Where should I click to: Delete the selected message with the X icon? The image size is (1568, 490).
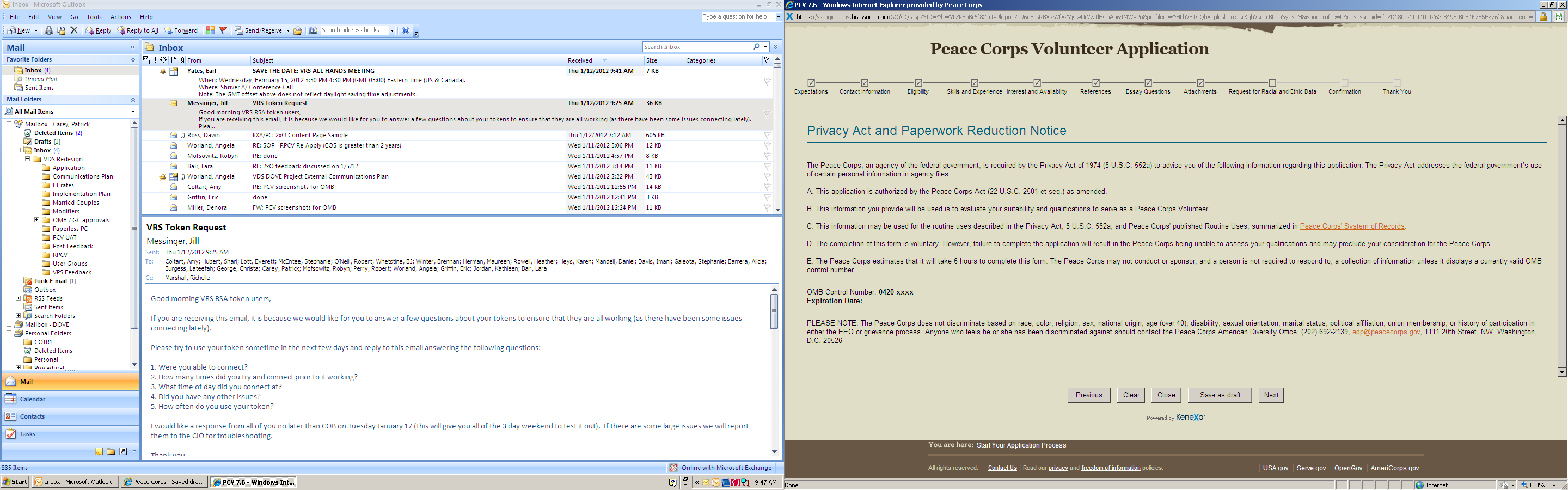[x=74, y=30]
